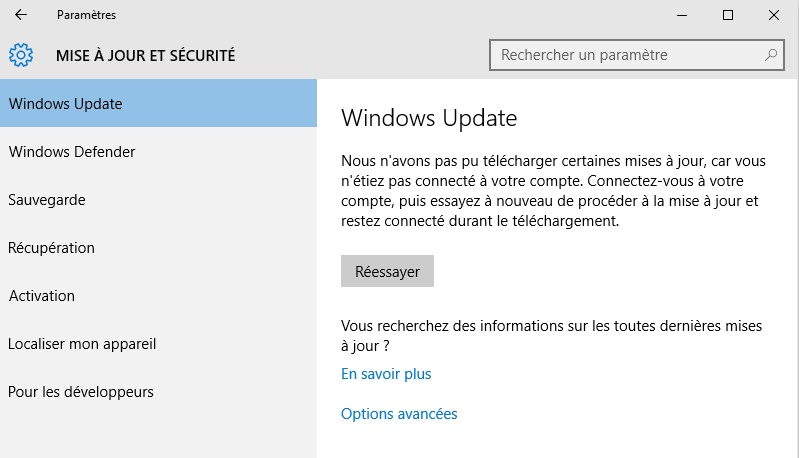Select Localiser mon appareil
This screenshot has height=458, width=799.
[158, 344]
